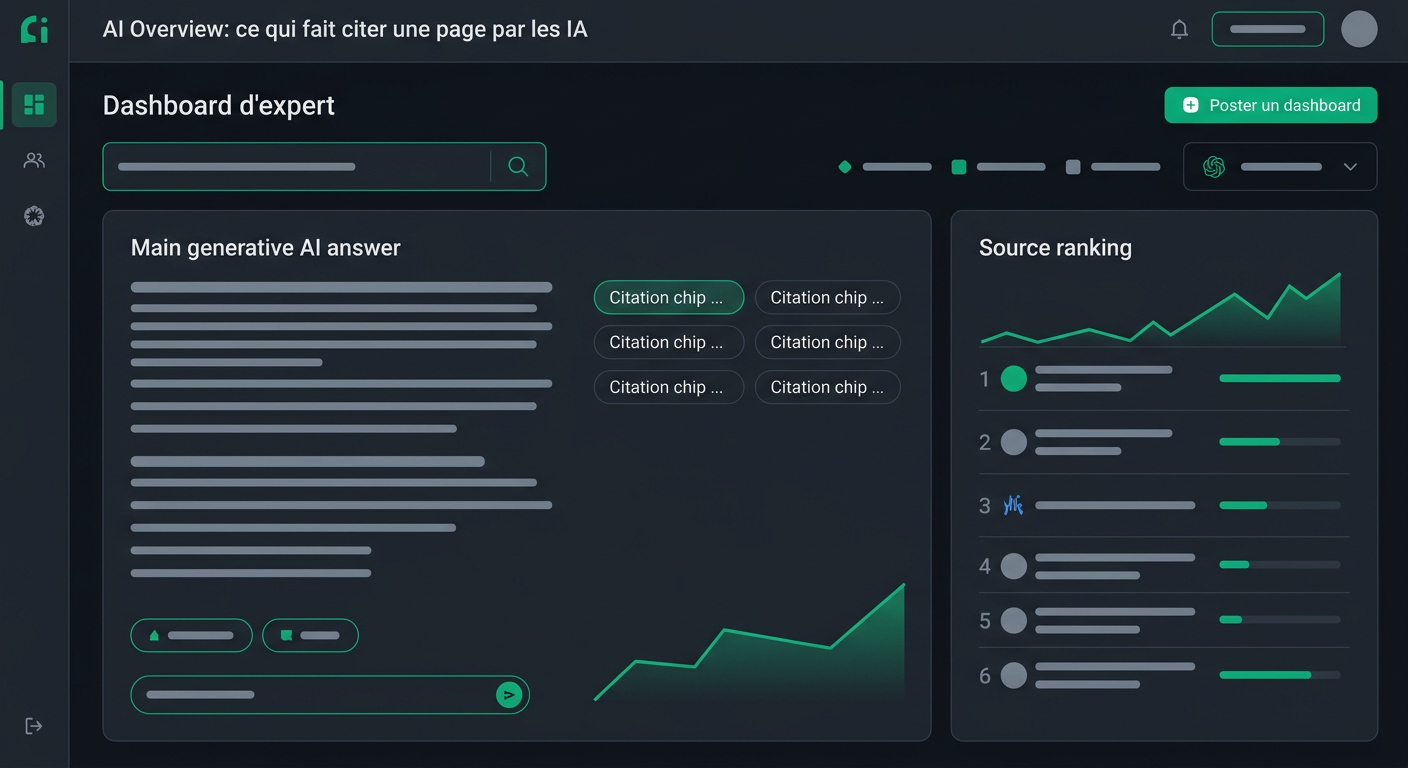1408x768 pixels.
Task: Focus the prompt input under the answer
Action: coord(330,695)
